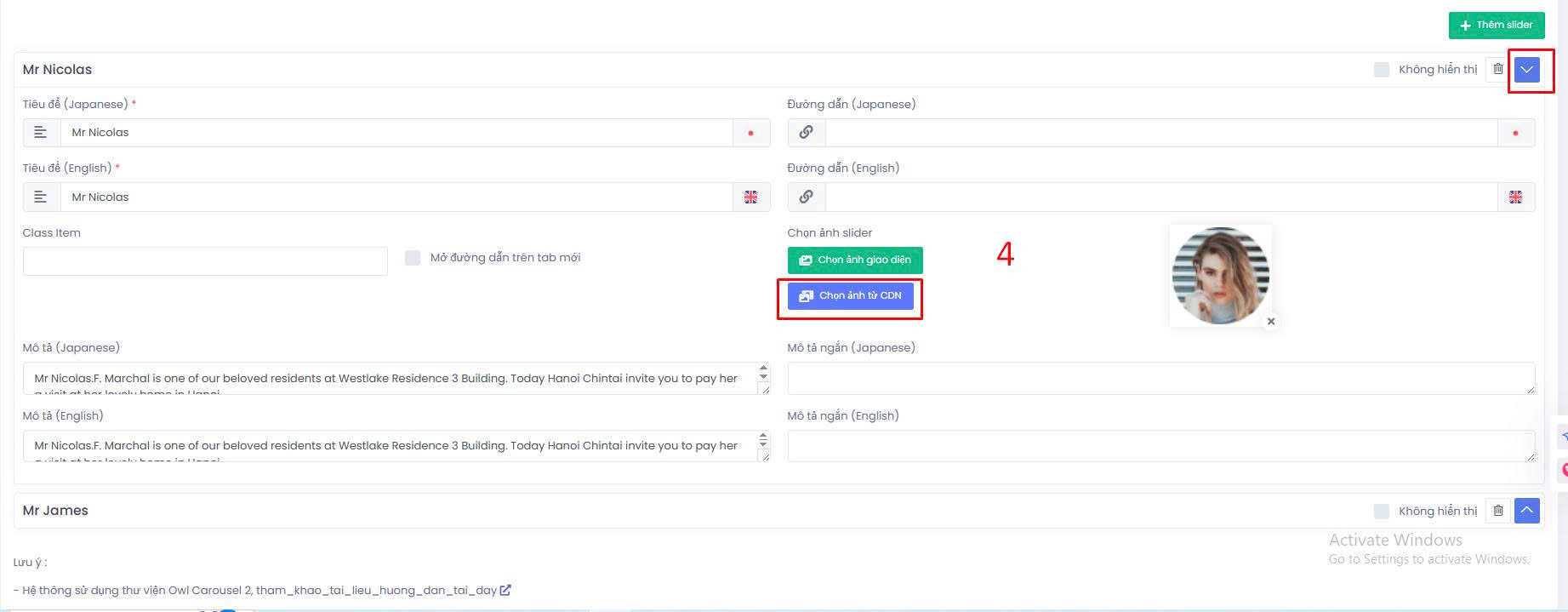Delete the Mr Nicolas slider with trash icon
Screen dimensions: 1568x612
1498,70
